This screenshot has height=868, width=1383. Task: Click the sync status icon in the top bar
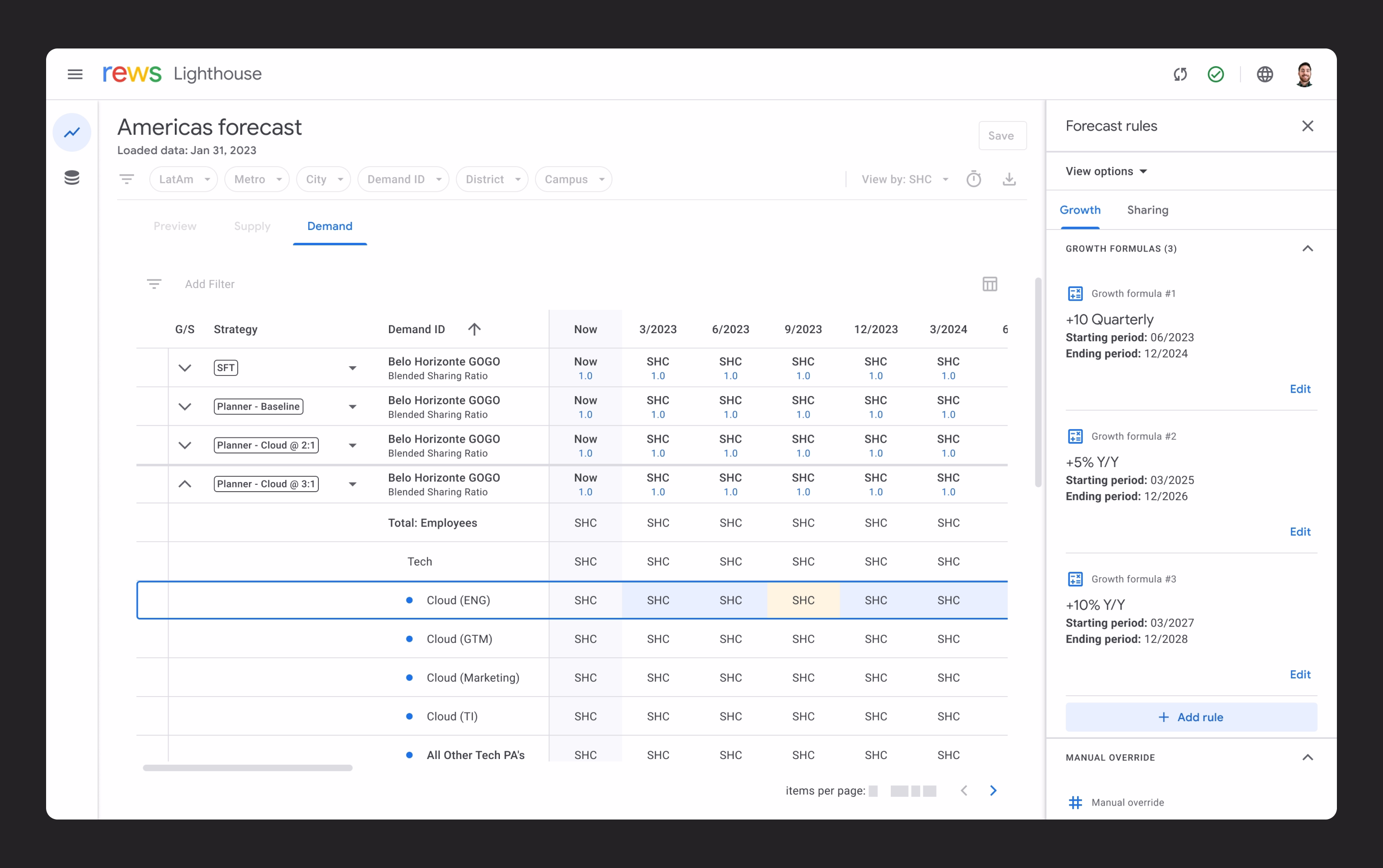tap(1180, 73)
